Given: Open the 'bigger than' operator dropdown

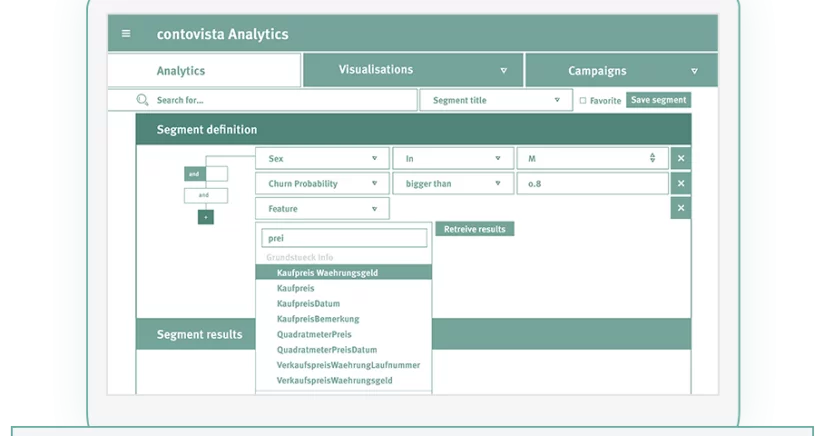Looking at the screenshot, I should tap(451, 184).
